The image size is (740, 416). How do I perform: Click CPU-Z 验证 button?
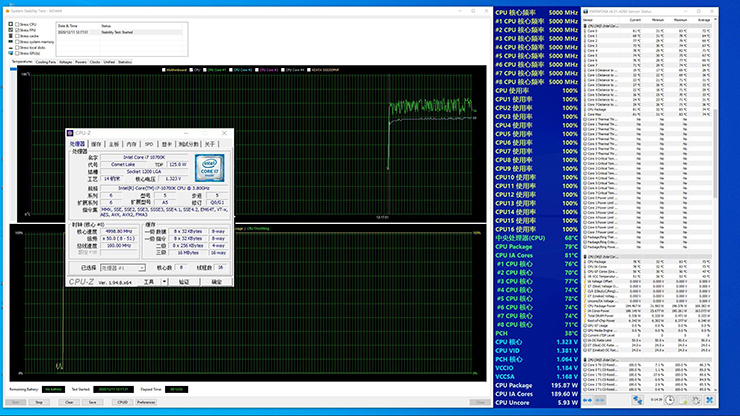coord(184,282)
